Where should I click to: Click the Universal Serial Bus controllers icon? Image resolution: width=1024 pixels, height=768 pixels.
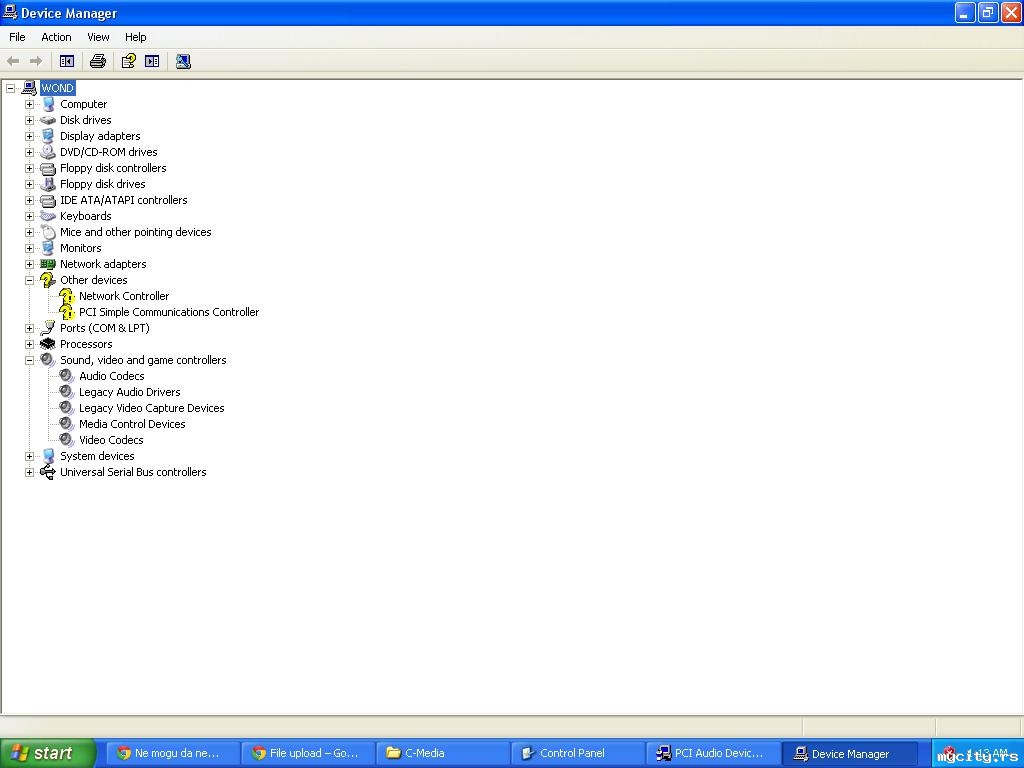(48, 472)
